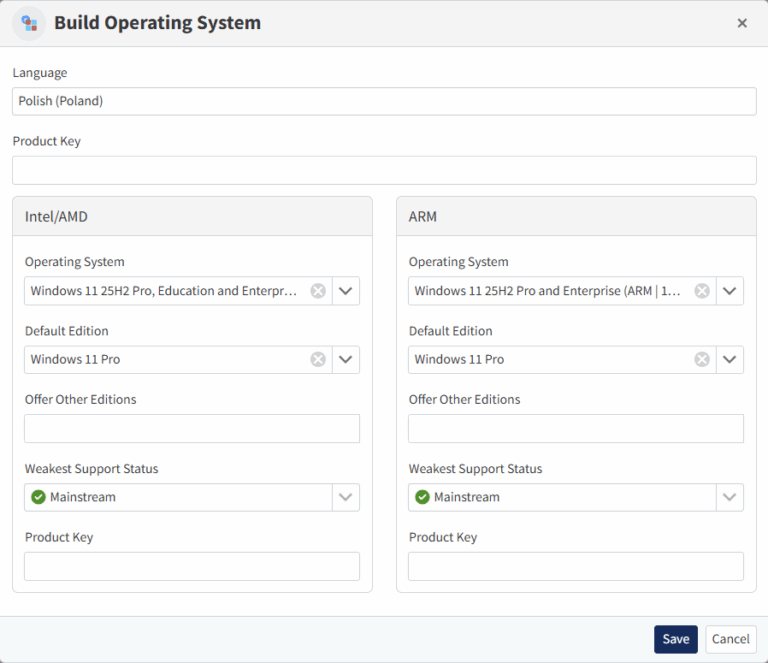Clear the ARM Operating System selection
Image resolution: width=768 pixels, height=663 pixels.
click(x=702, y=291)
